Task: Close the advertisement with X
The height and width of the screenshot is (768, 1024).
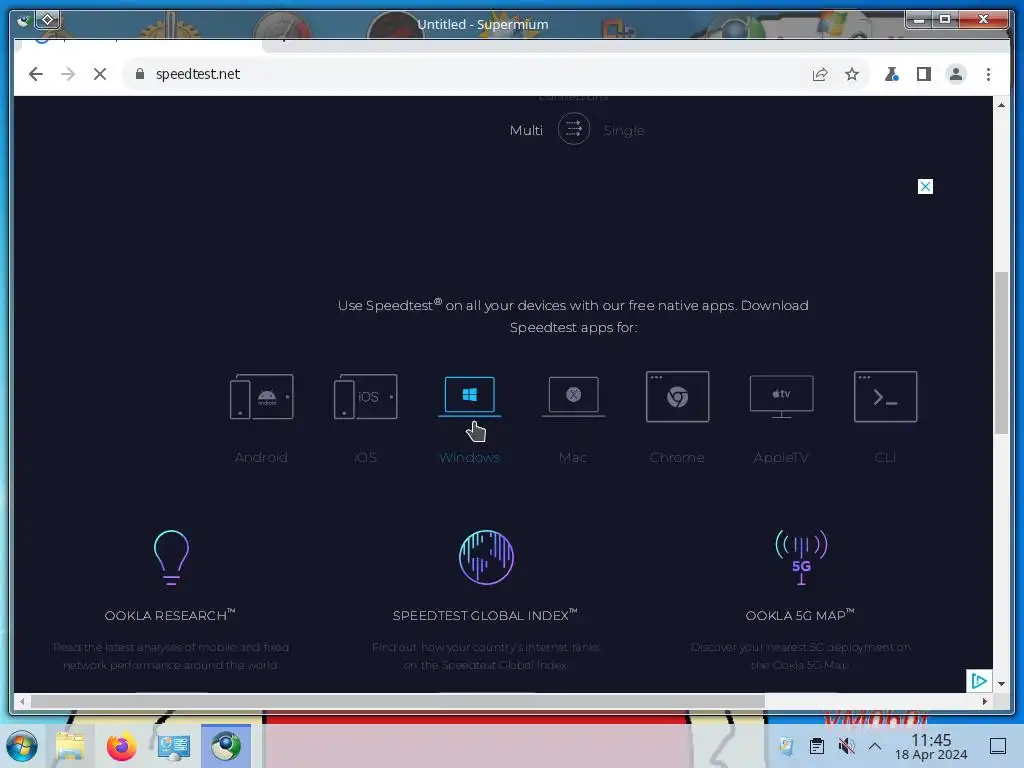Action: [x=925, y=187]
